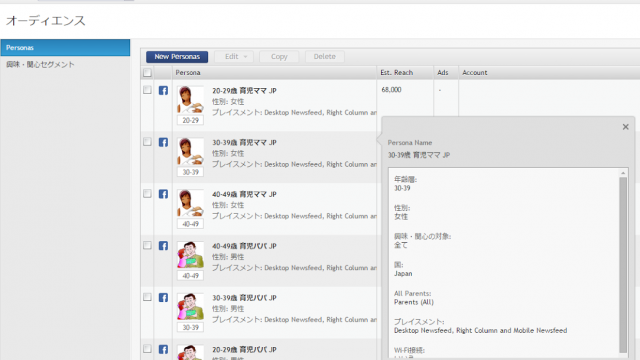Viewport: 640px width, 360px height.
Task: Open avatar of 30-39歳 育児ママ JP persona
Action: tap(190, 152)
